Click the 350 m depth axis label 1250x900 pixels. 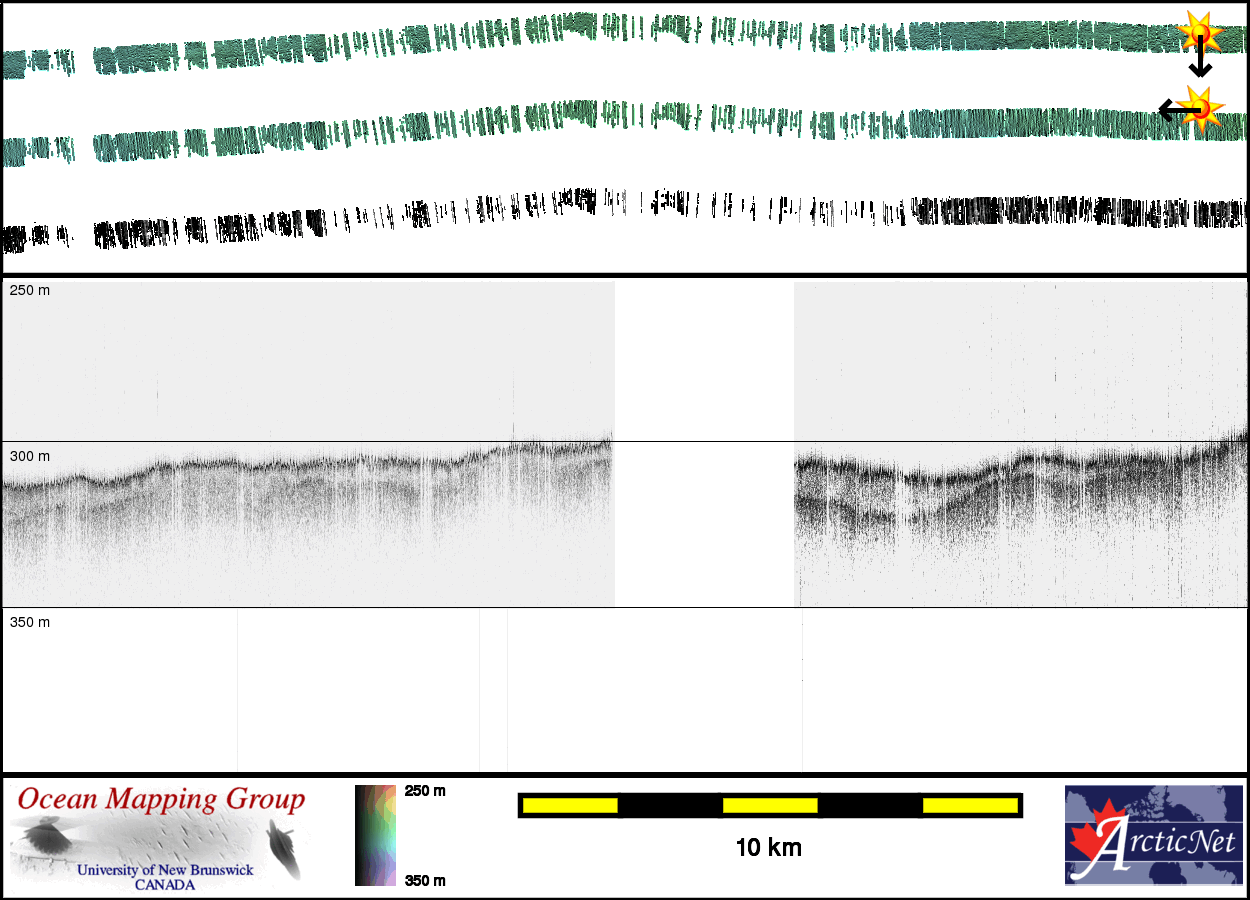point(29,622)
